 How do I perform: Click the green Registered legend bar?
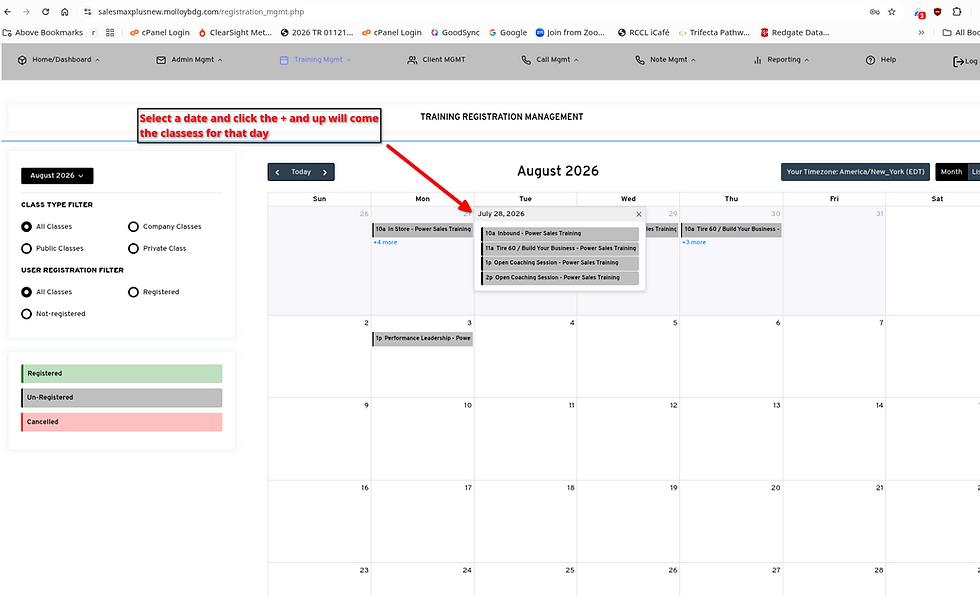point(121,374)
